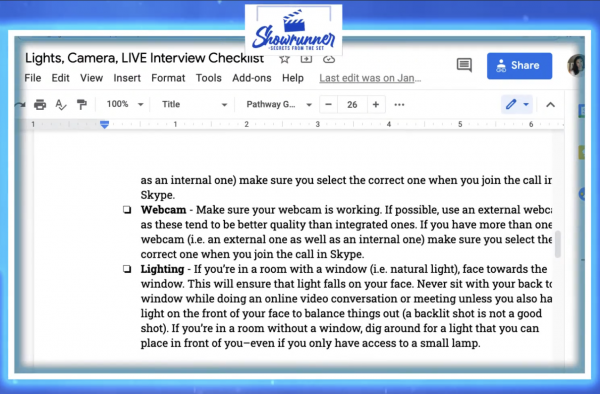Click the word Skype. ending the first item
Viewport: 600px width, 394px height.
158,195
